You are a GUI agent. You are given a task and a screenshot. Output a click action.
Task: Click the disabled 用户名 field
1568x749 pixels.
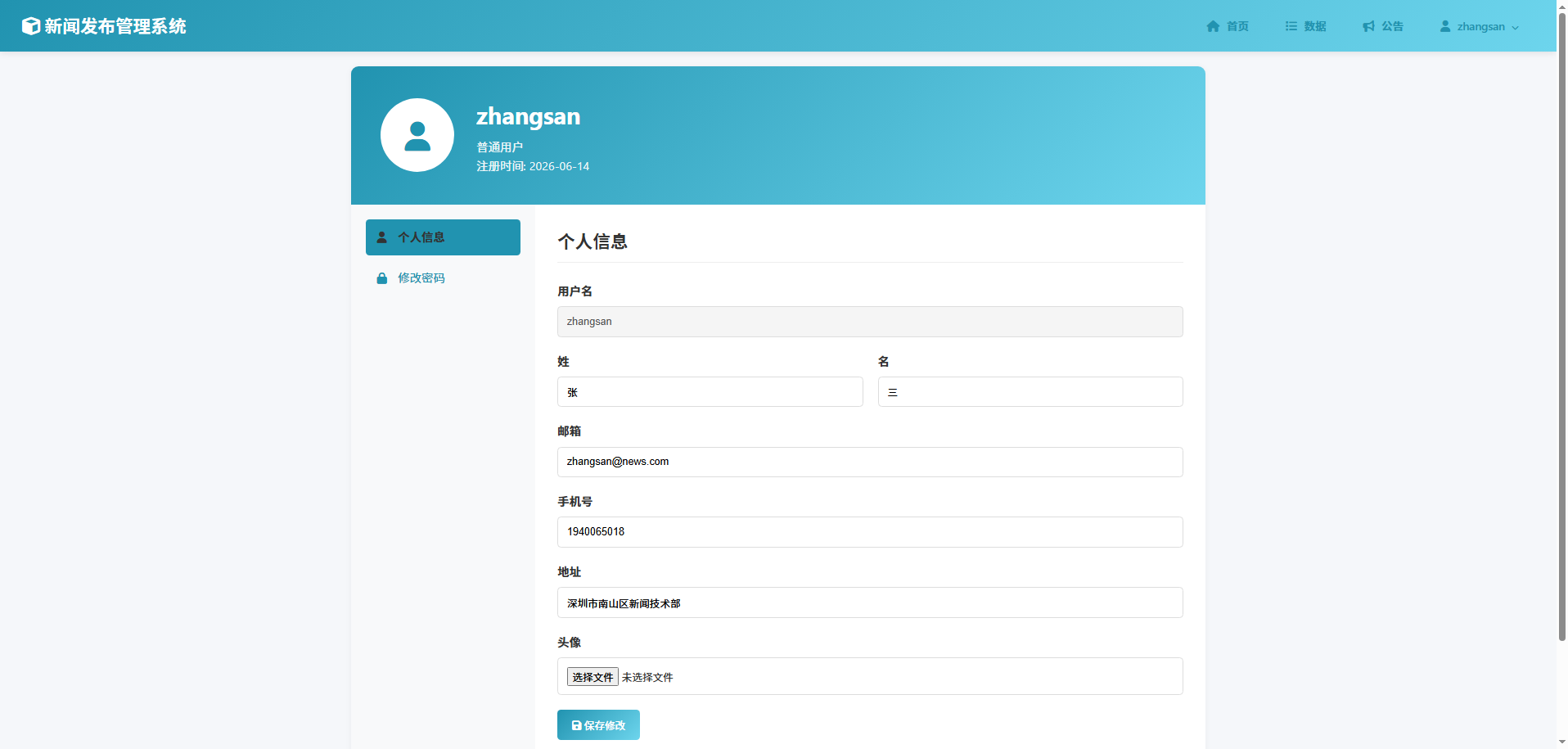pyautogui.click(x=870, y=322)
